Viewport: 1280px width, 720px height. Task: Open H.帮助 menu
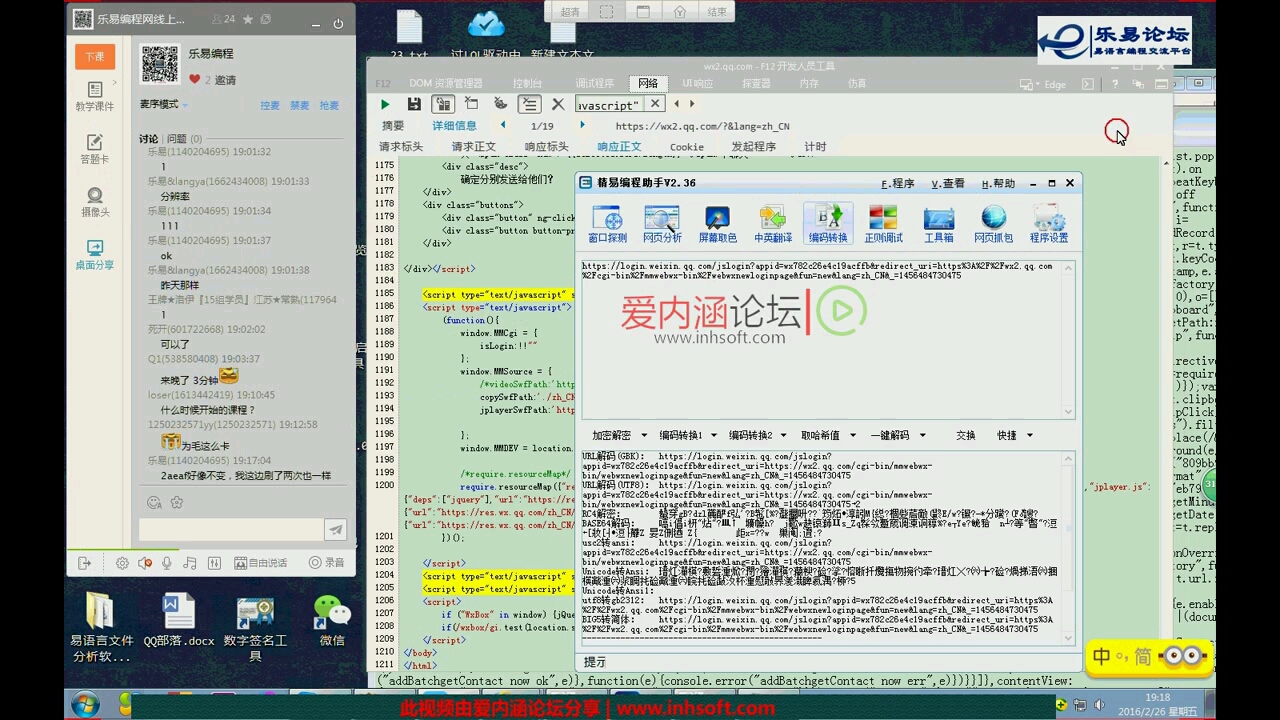click(x=997, y=184)
